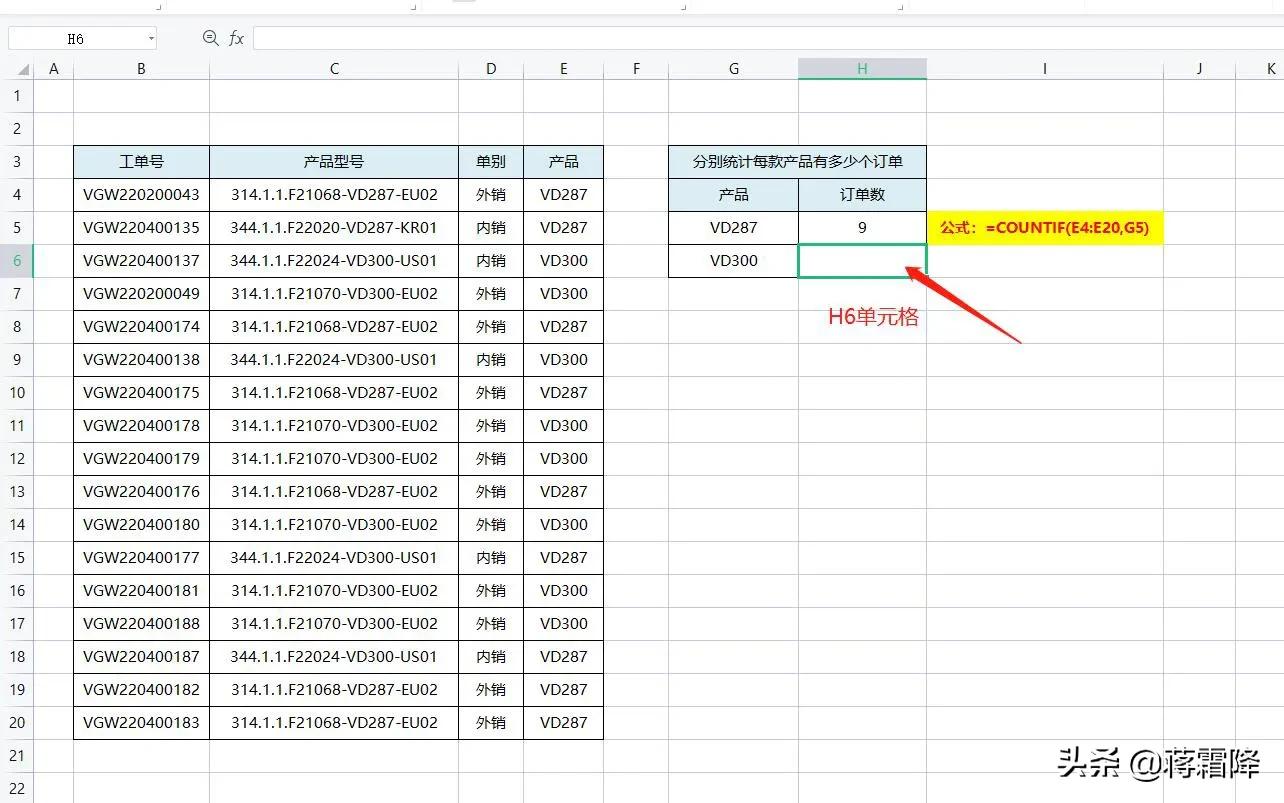Select the highlighted row 6 header
This screenshot has width=1284, height=803.
click(x=17, y=261)
